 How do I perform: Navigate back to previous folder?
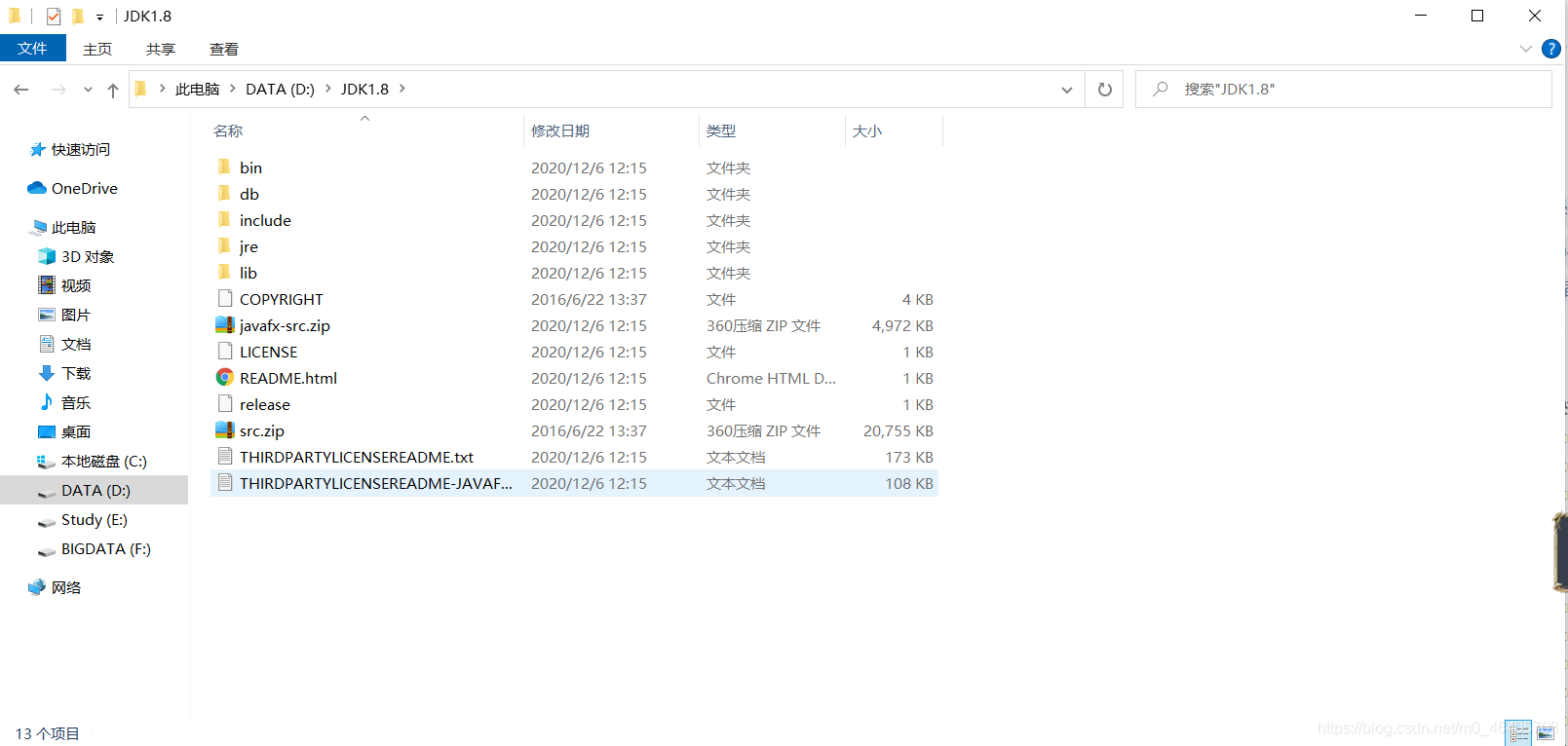[x=21, y=90]
